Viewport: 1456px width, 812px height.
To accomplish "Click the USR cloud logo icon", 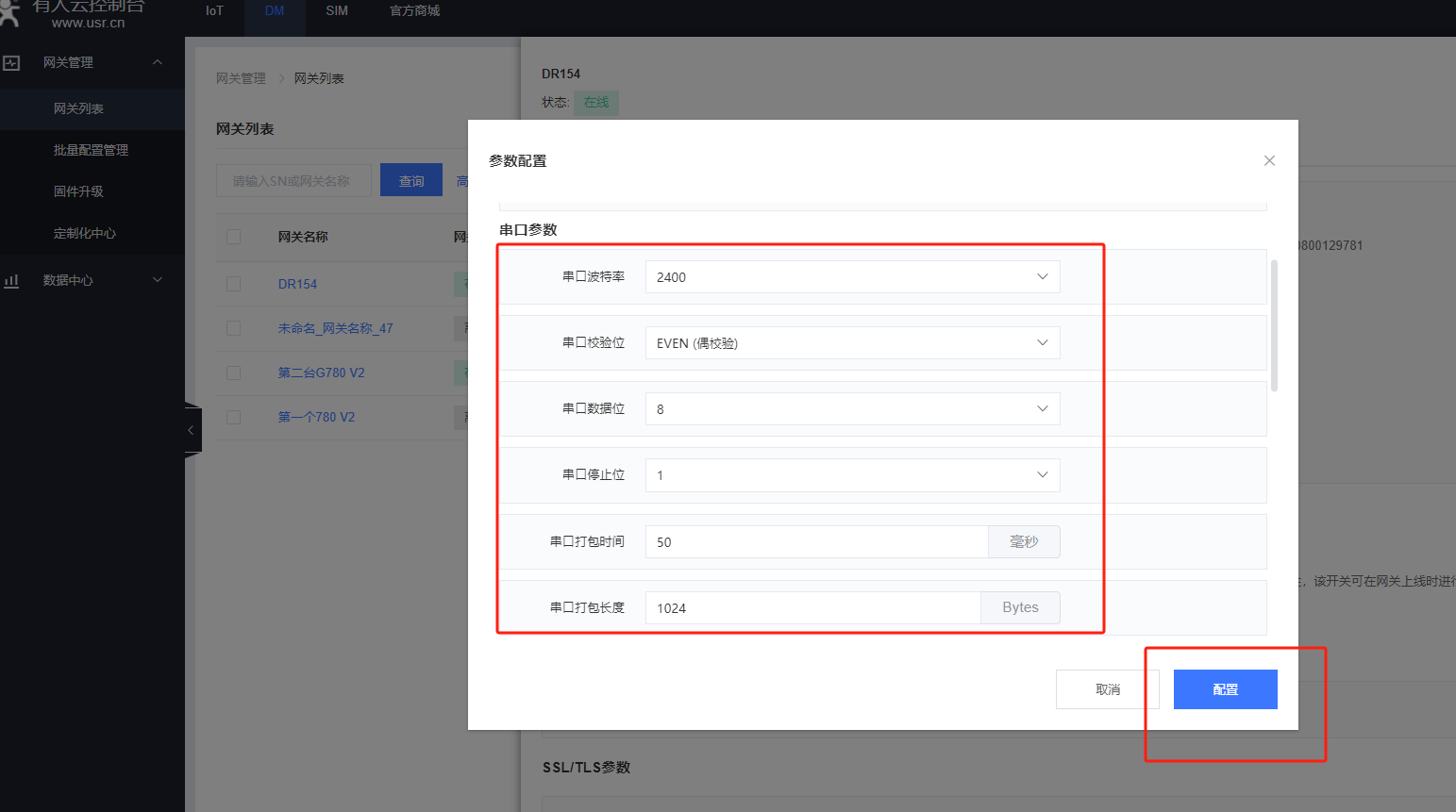I will [9, 11].
